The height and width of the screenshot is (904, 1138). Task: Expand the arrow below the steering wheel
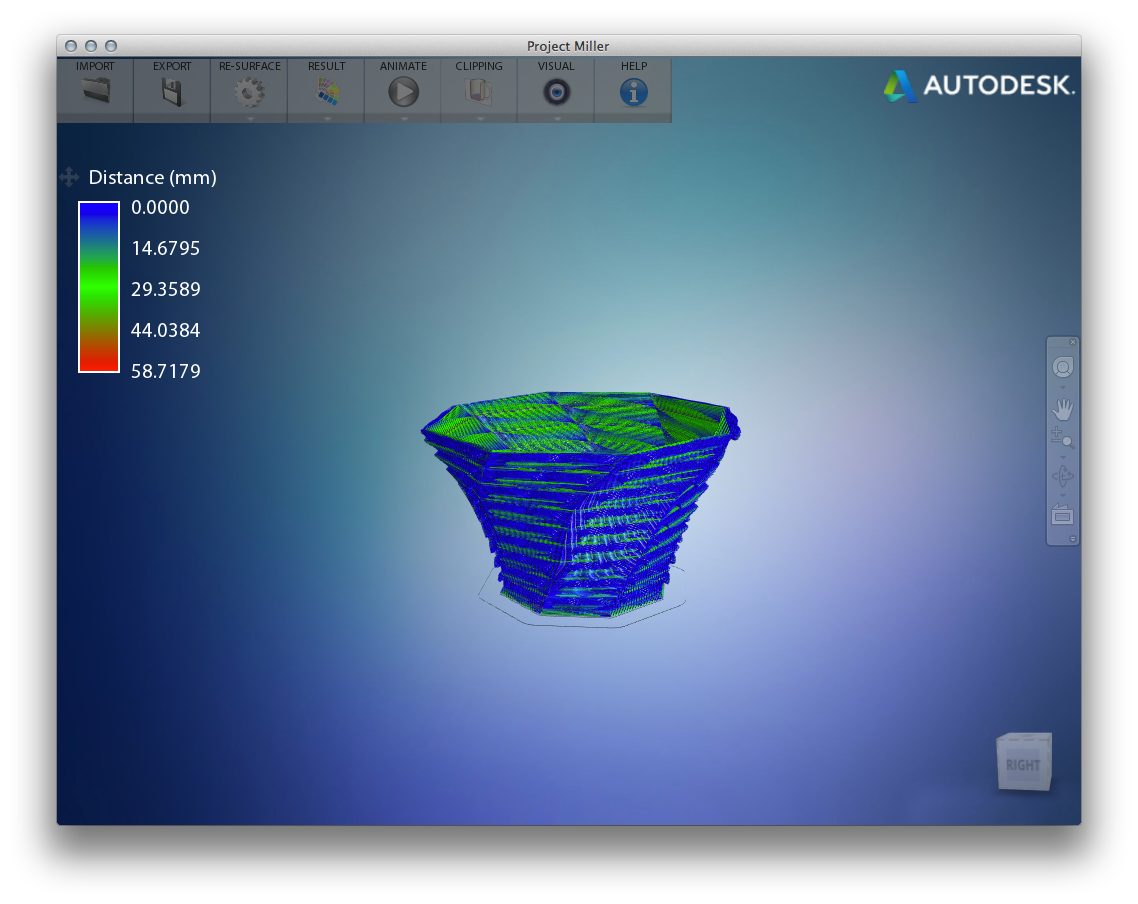pyautogui.click(x=1062, y=387)
